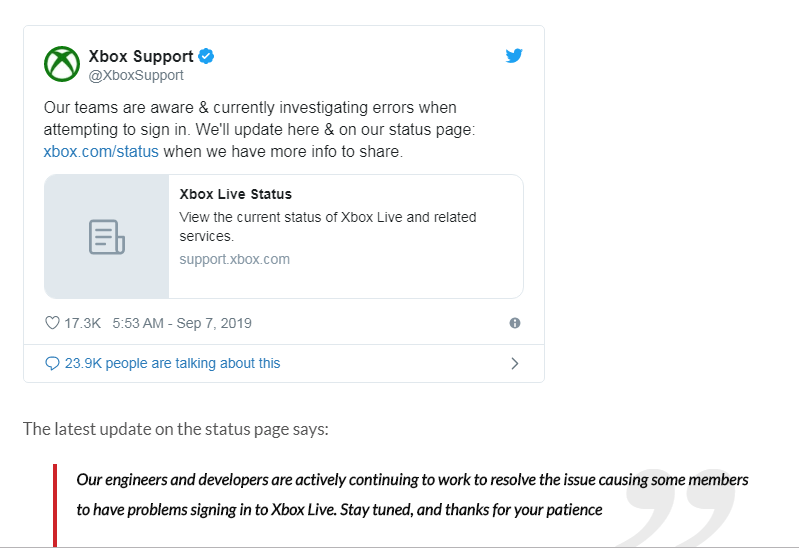The image size is (799, 548).
Task: Click the italic status page quote block
Action: coord(412,494)
